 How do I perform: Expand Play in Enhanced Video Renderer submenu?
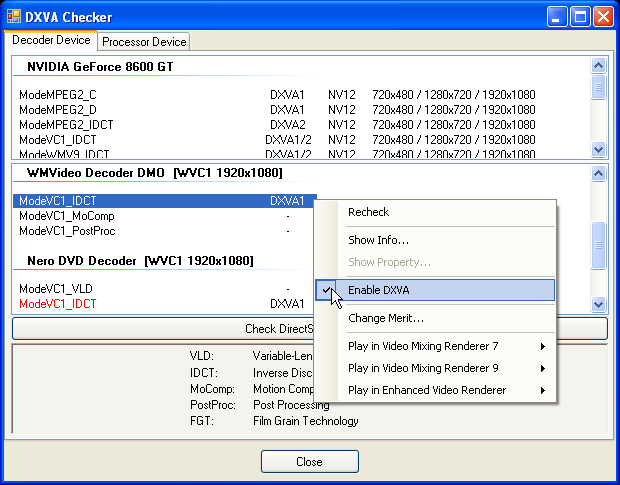435,390
